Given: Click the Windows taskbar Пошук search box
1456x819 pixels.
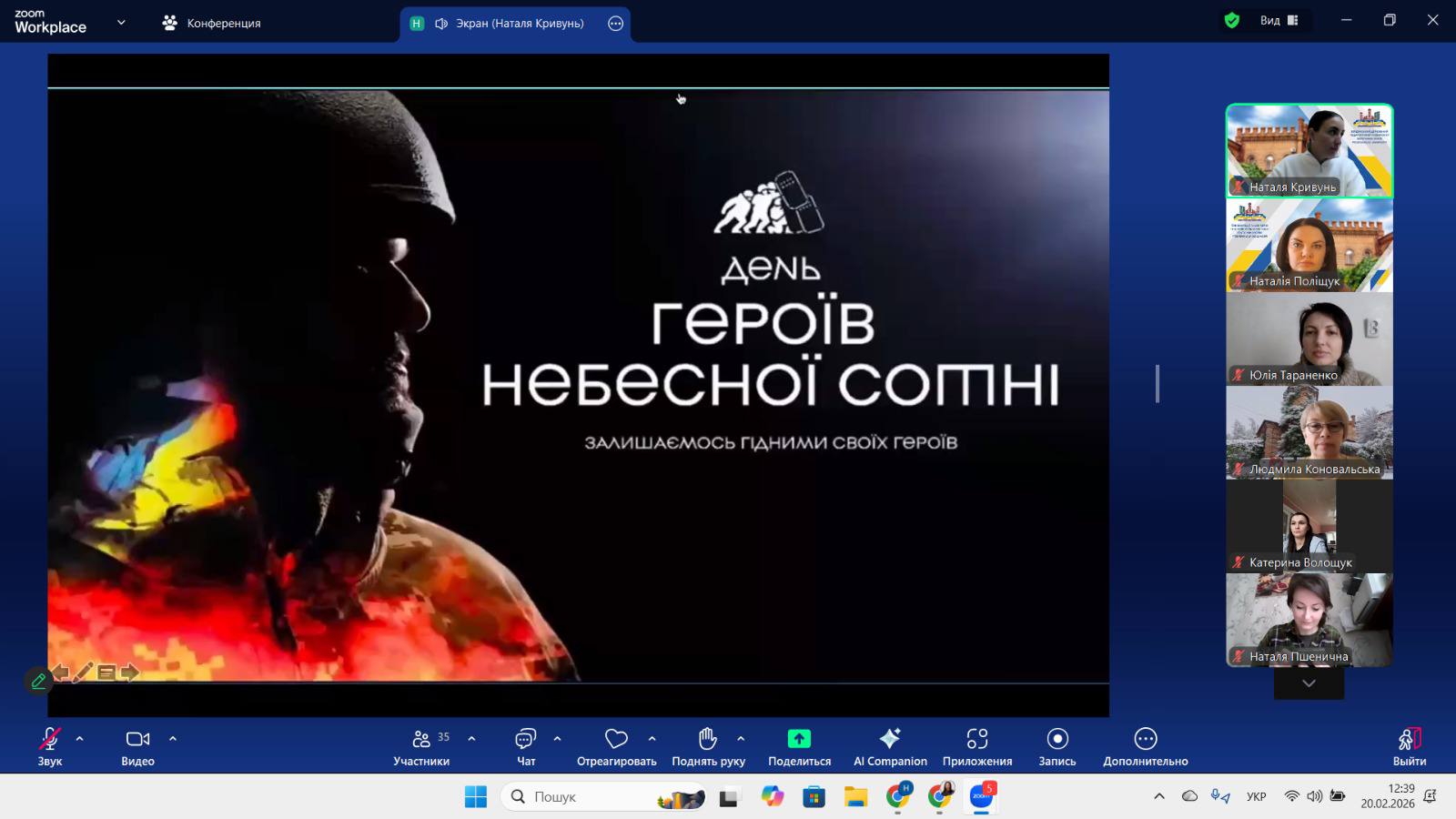Looking at the screenshot, I should coord(582,797).
